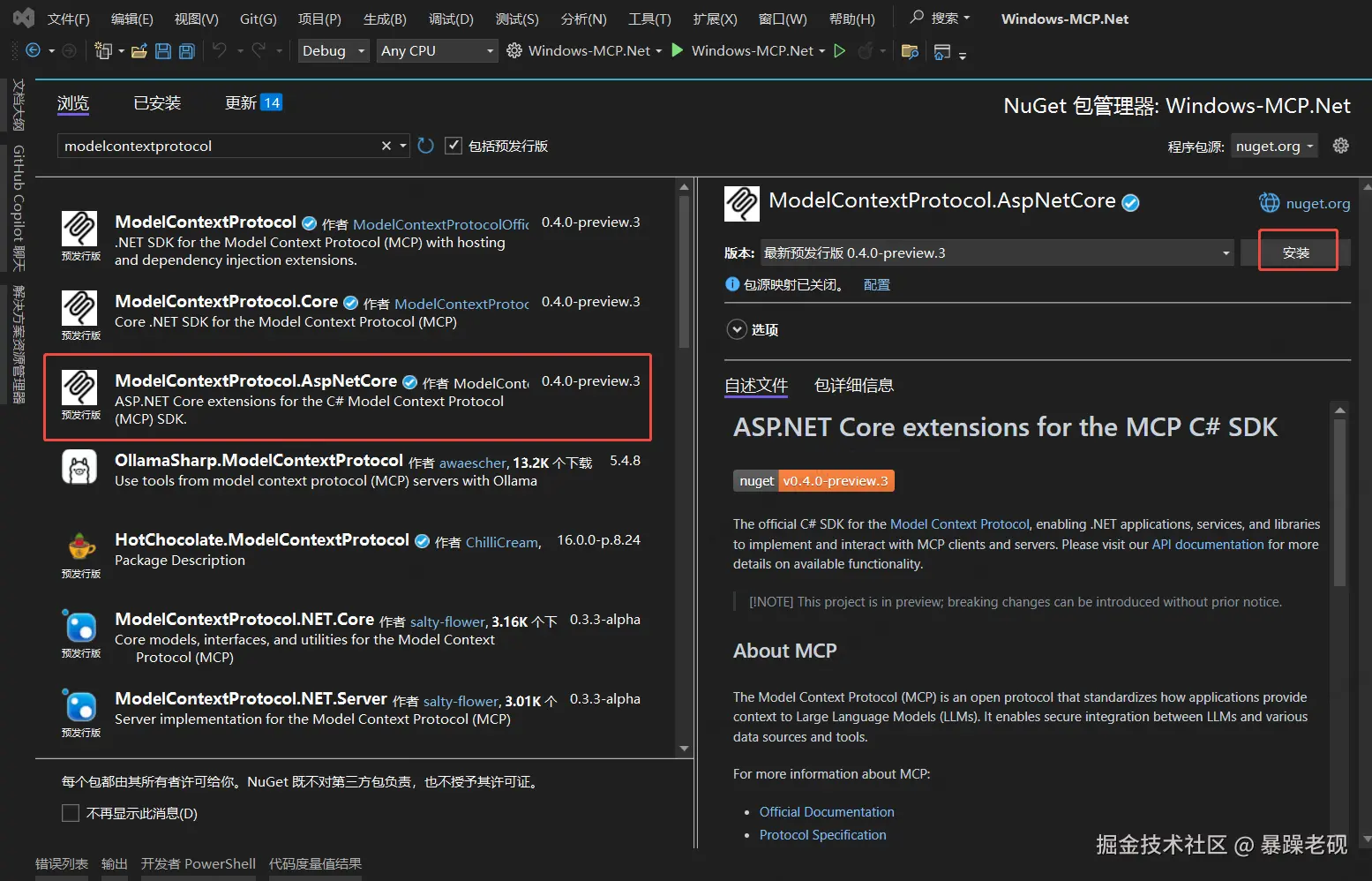Click the info icon beside package source mapping
The width and height of the screenshot is (1372, 881).
732,284
